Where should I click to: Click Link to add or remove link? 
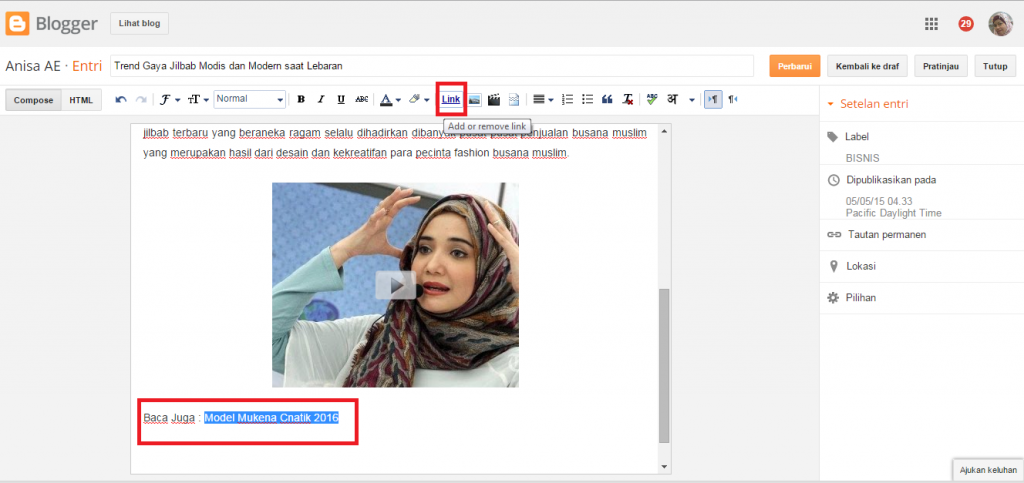(x=451, y=99)
